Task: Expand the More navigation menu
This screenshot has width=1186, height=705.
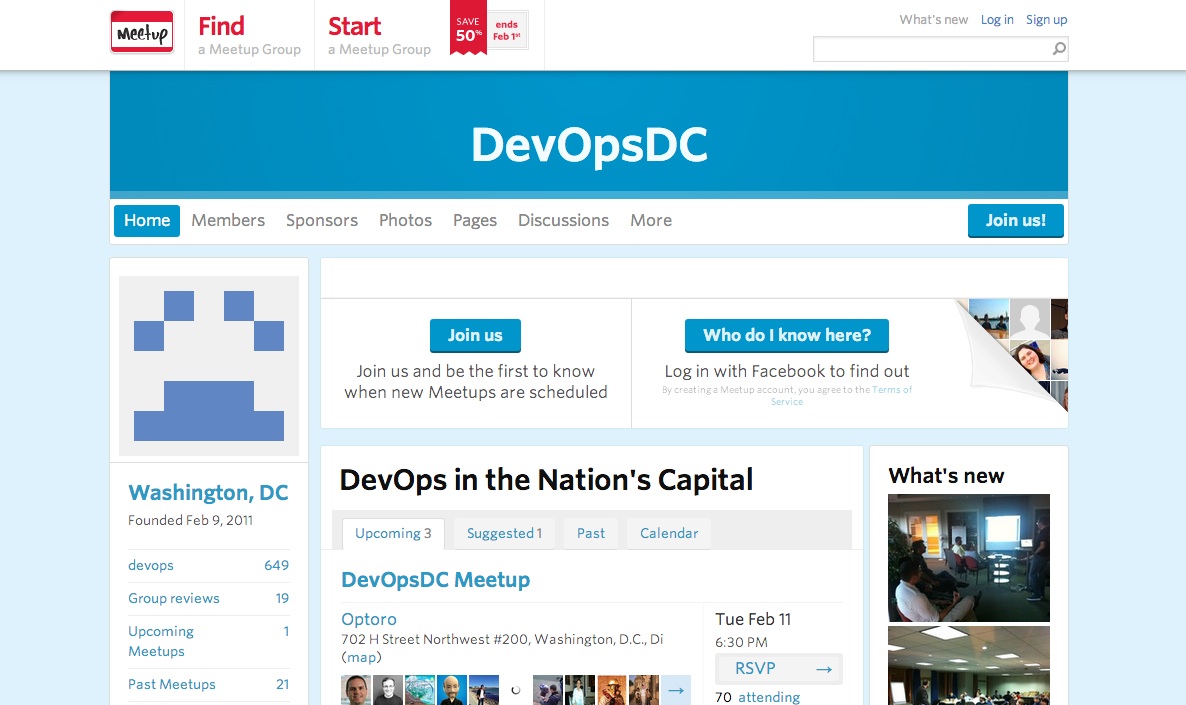Action: (x=651, y=220)
